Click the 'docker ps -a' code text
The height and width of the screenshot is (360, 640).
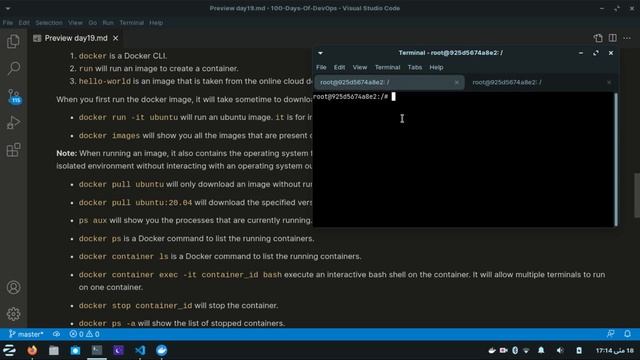click(107, 323)
